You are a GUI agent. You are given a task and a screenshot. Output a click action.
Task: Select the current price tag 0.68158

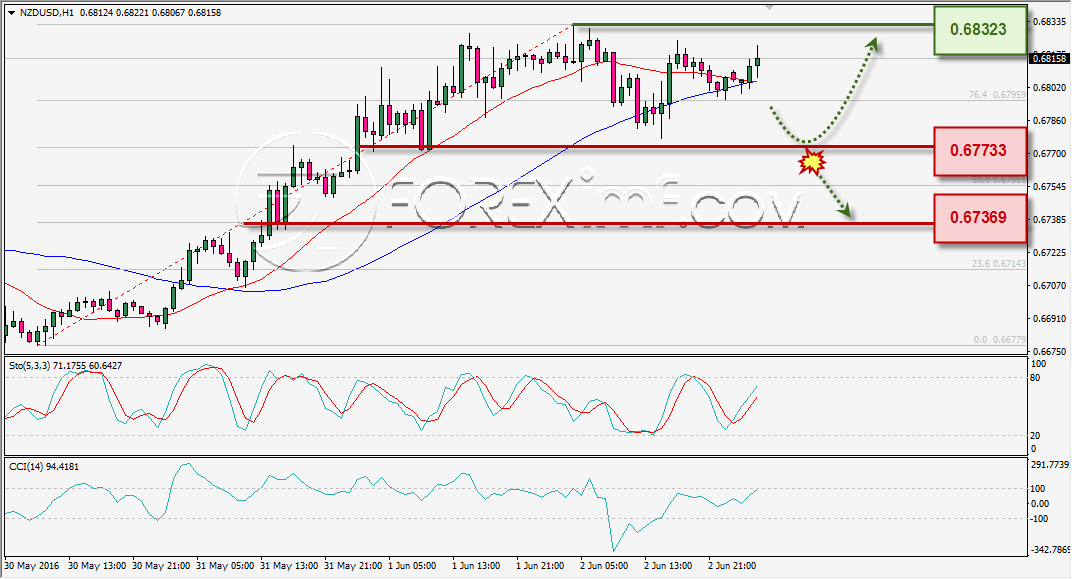pos(1049,59)
